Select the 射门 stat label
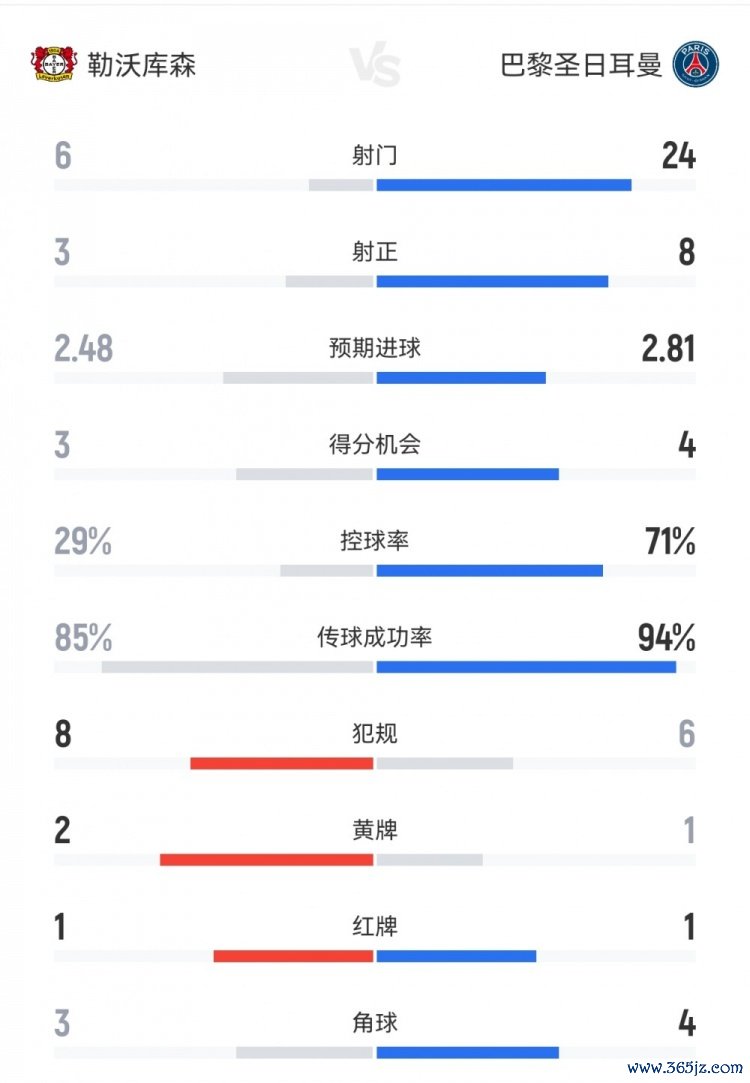The width and height of the screenshot is (750, 1083). coord(375,155)
